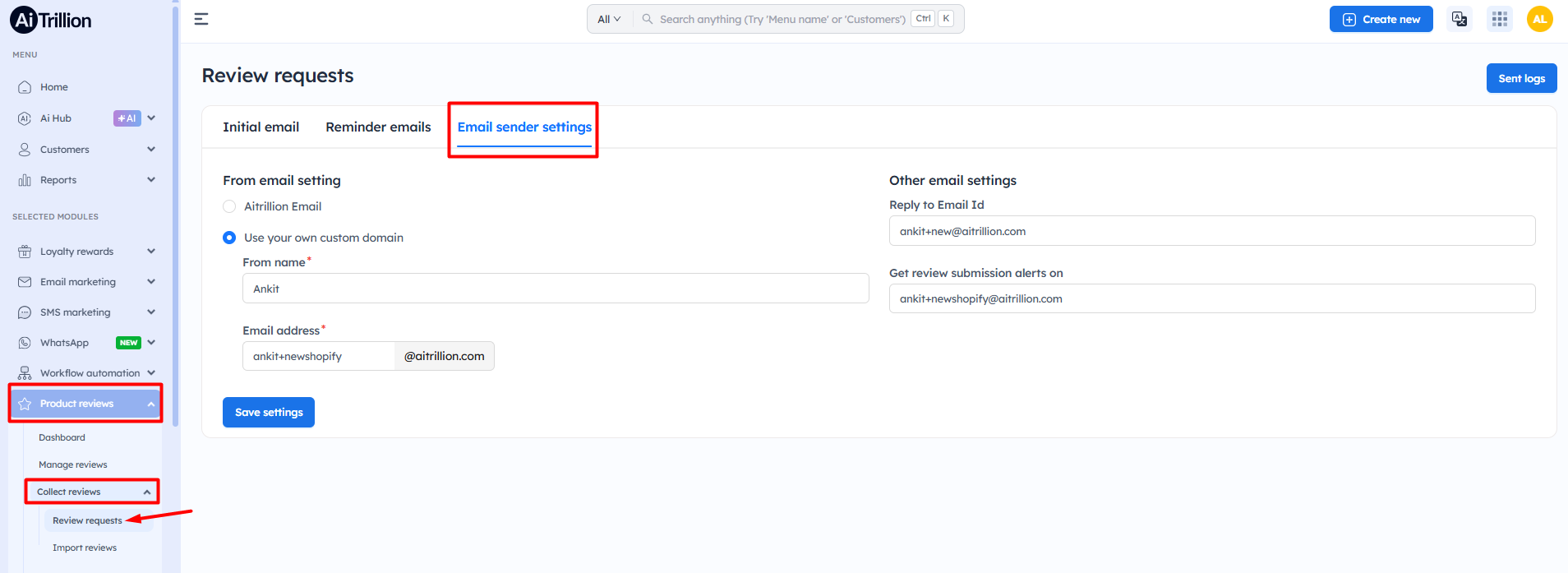Click the sidebar vertical scrollbar
This screenshot has width=1568, height=573.
pyautogui.click(x=175, y=214)
